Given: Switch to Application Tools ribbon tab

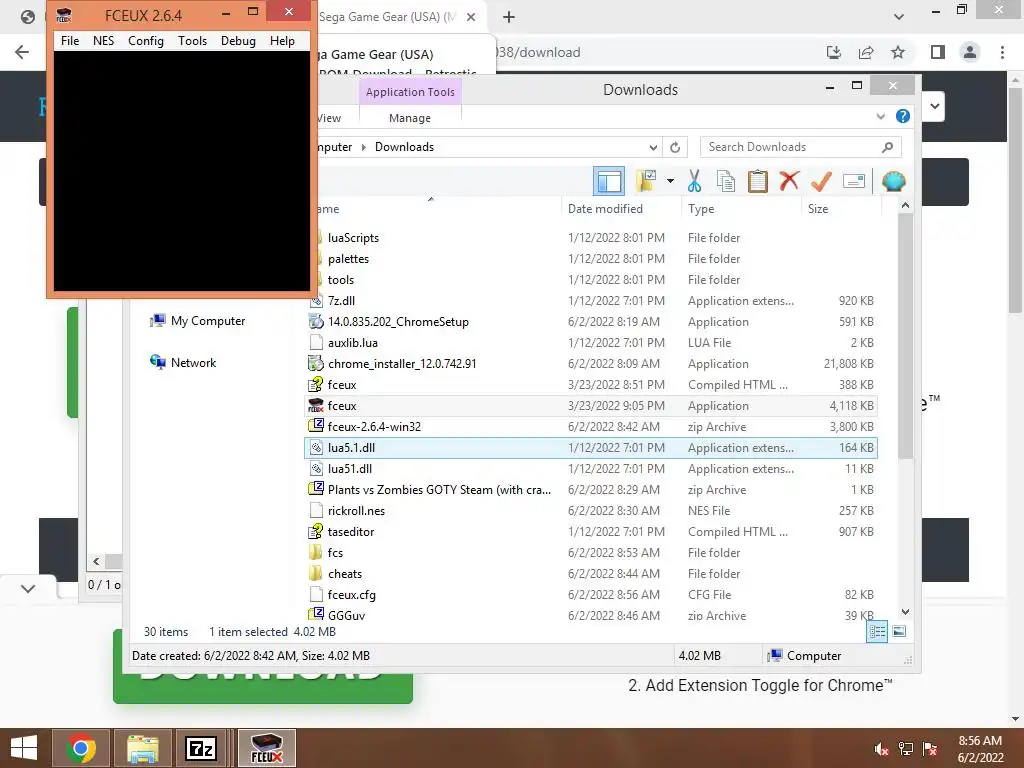Looking at the screenshot, I should coord(410,92).
